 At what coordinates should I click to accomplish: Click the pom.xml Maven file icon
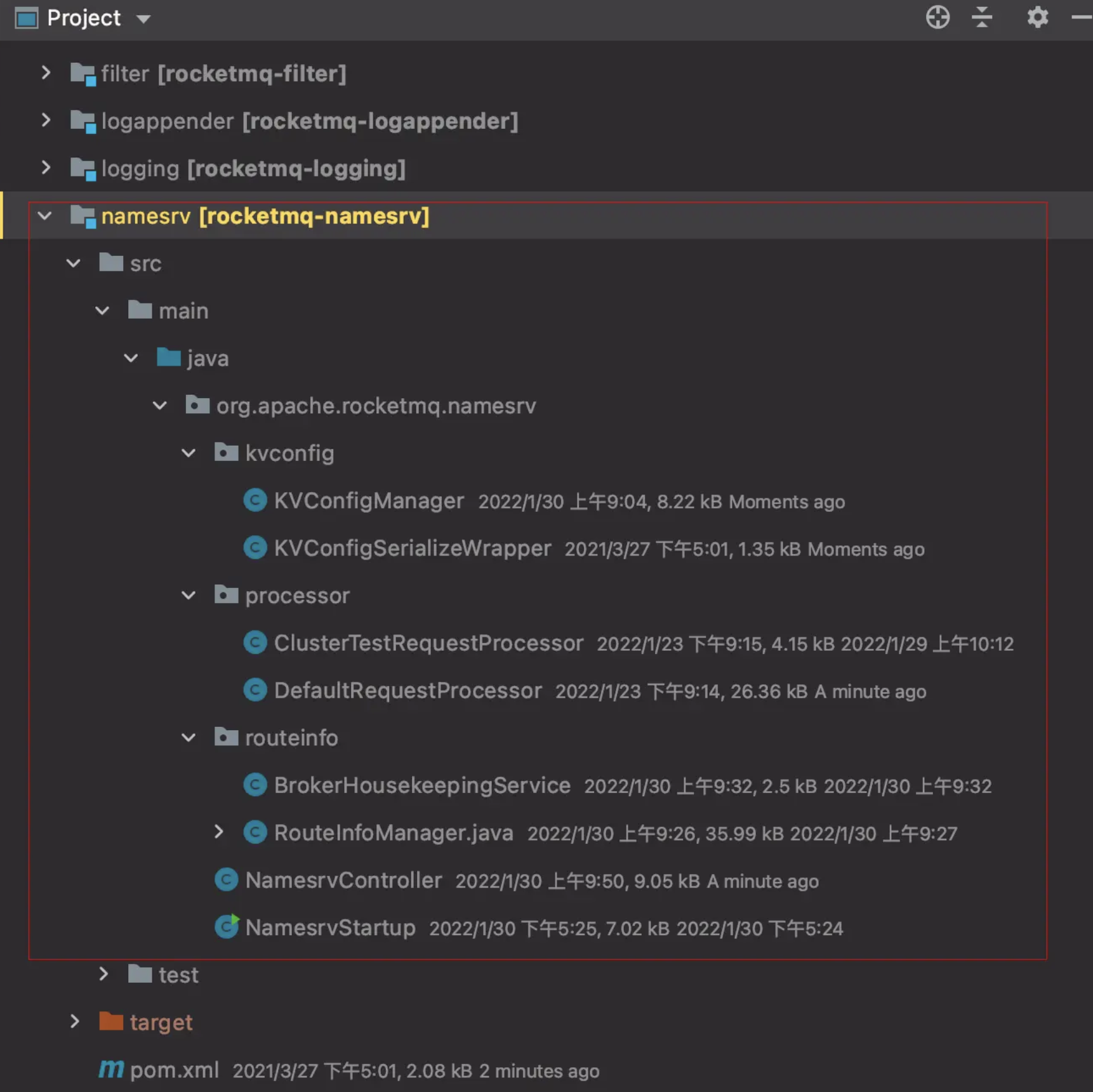[111, 1069]
